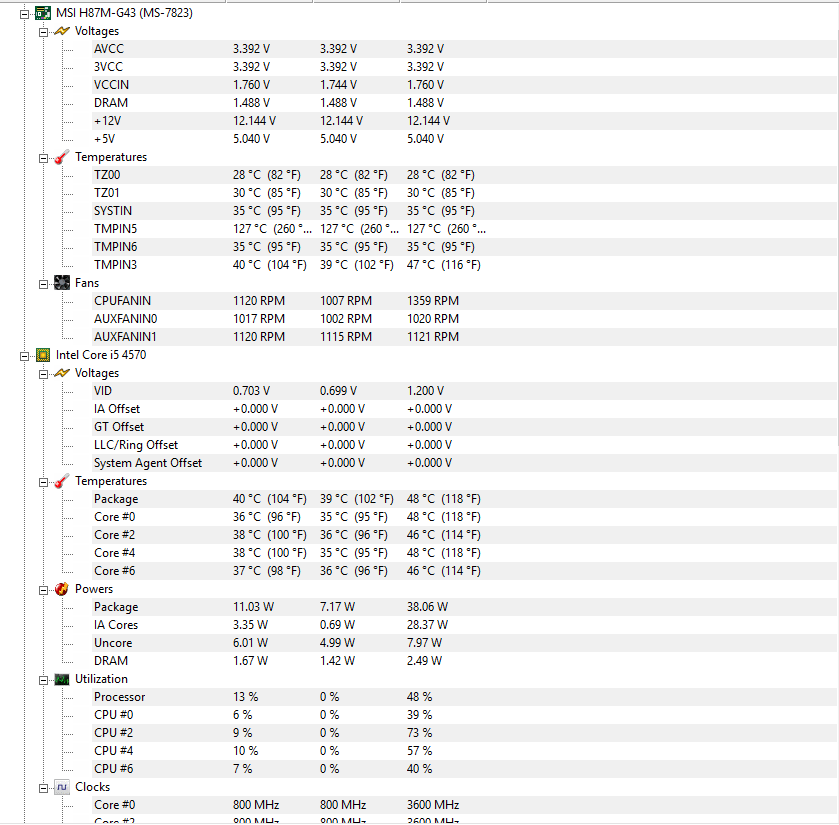Click the 1359 RPM CPUFANIN max value
Screen dimensions: 839x825
coord(433,301)
